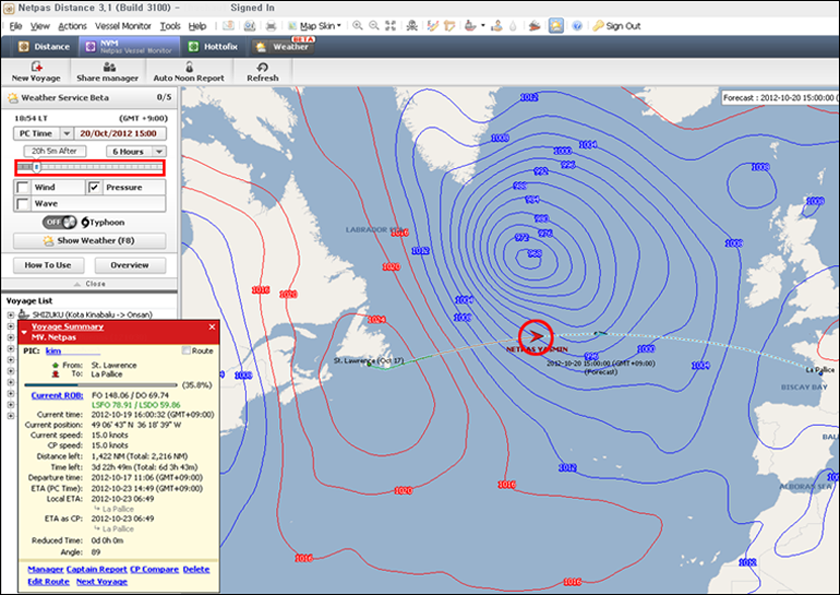The height and width of the screenshot is (595, 840).
Task: Collapse the weather panel using Close
Action: tap(89, 284)
